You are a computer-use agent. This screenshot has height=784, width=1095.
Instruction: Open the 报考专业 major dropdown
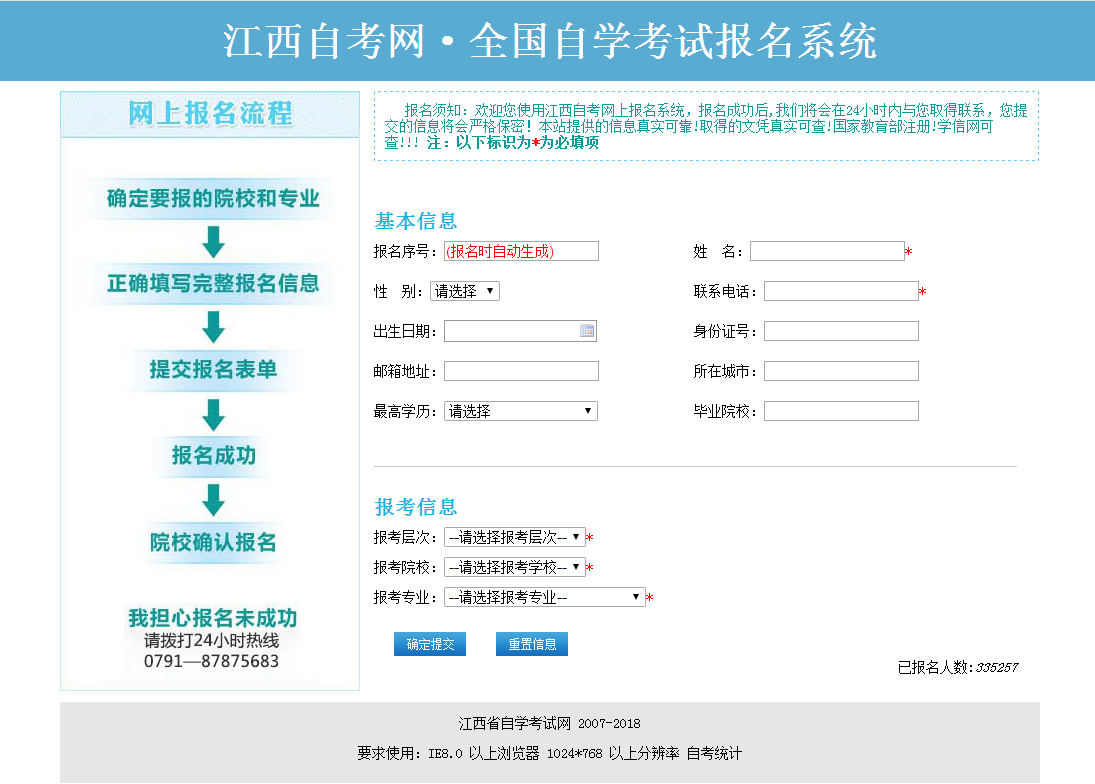pyautogui.click(x=543, y=596)
